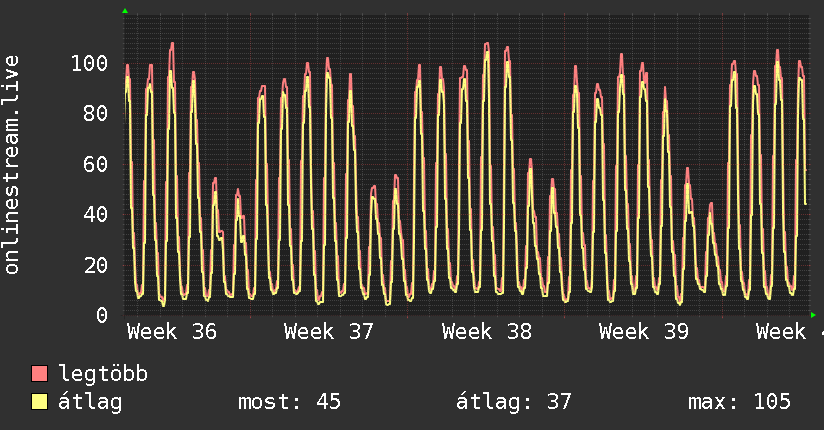824x430 pixels.
Task: Click the 40 y-axis tick label
Action: [96, 214]
